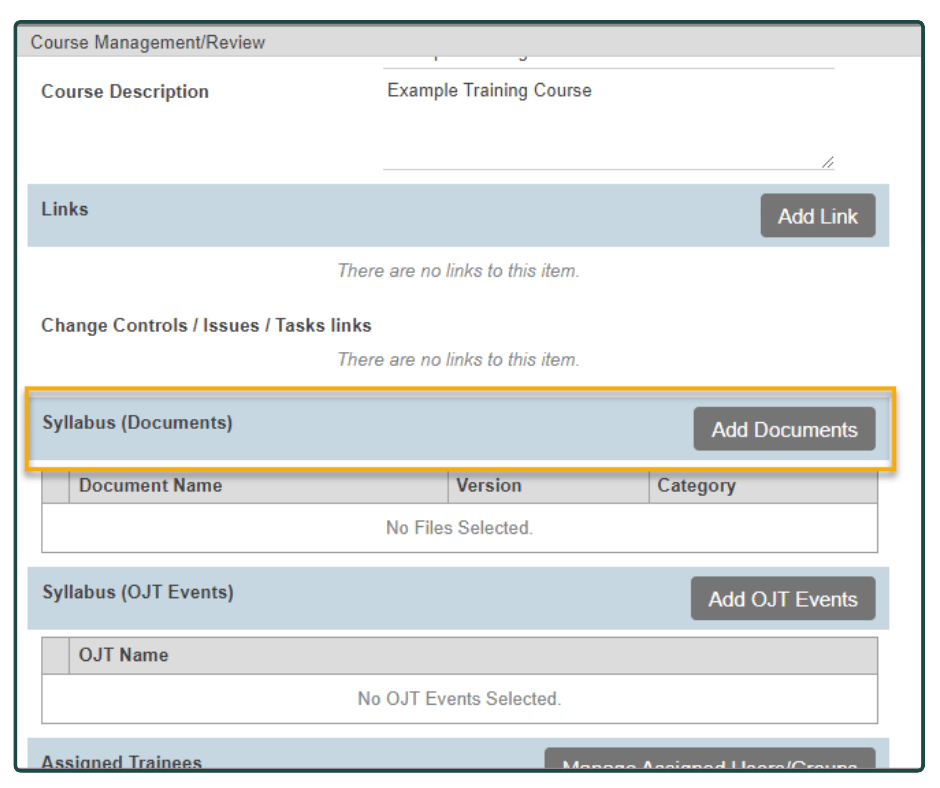Click the empty first column header in documents table
The height and width of the screenshot is (788, 940).
point(55,487)
